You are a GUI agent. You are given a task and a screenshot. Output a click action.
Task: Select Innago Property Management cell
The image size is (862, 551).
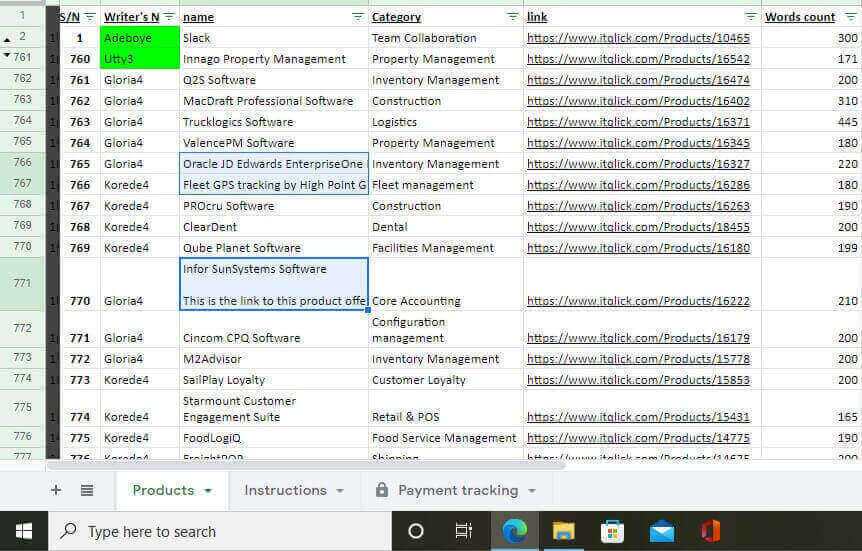coord(274,59)
